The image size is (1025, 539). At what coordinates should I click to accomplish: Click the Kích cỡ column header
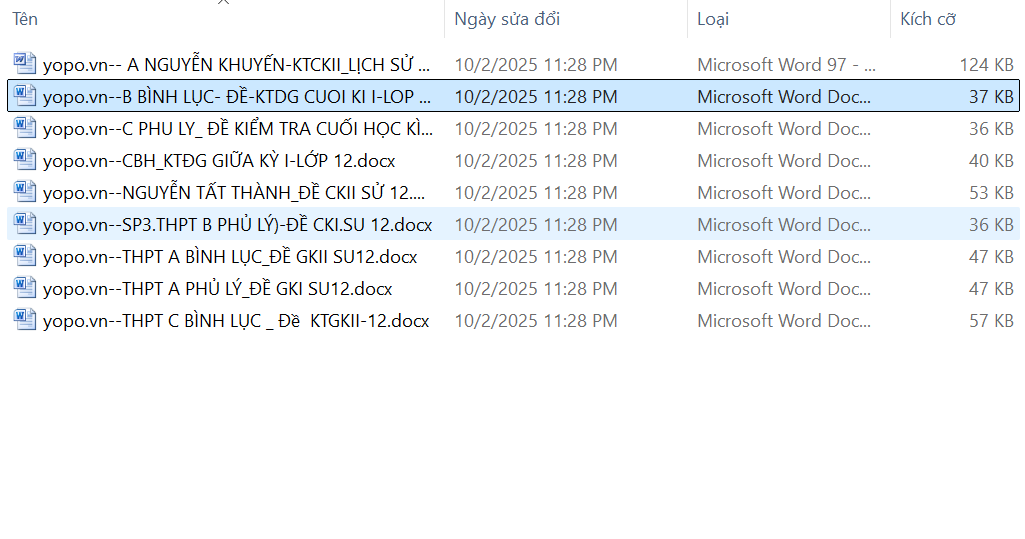(929, 19)
